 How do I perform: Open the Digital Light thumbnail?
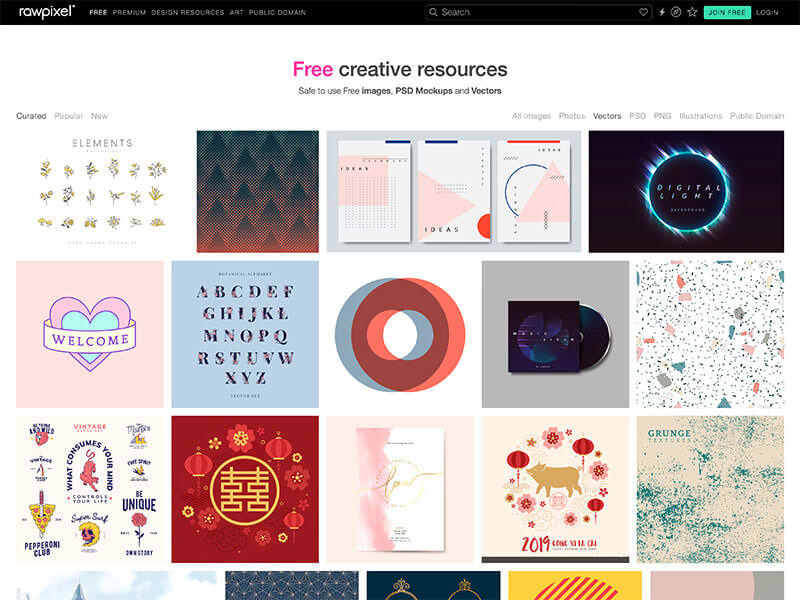[686, 191]
